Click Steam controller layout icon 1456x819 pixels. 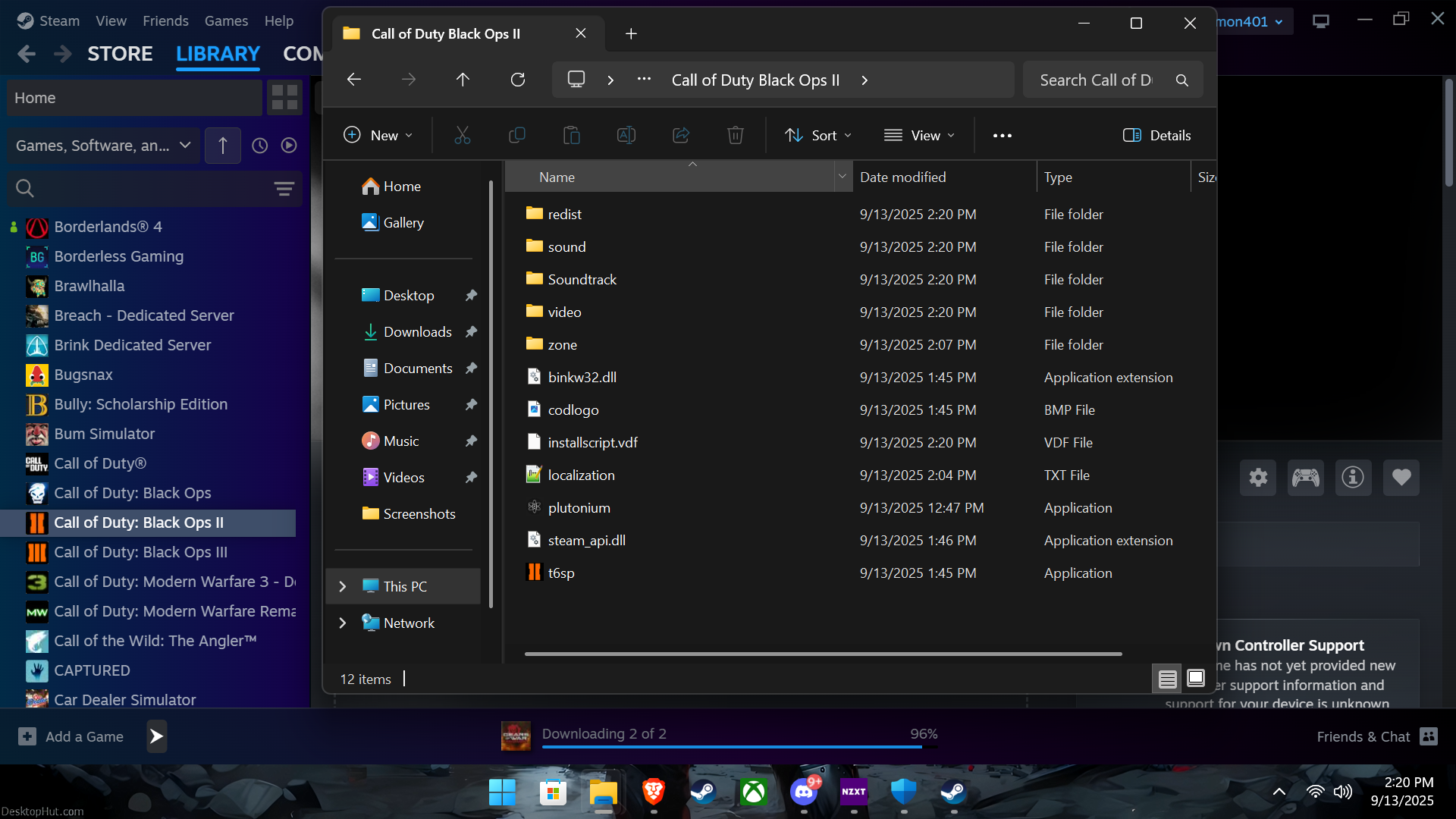click(x=1306, y=478)
